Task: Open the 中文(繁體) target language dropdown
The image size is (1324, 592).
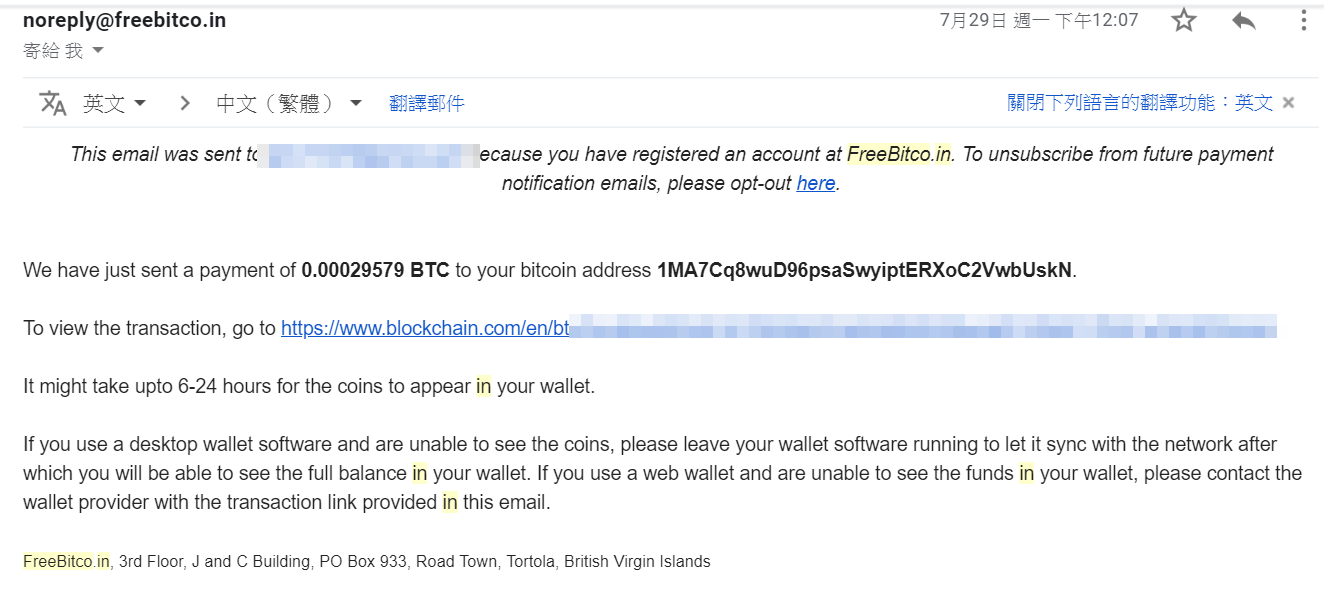Action: tap(289, 103)
